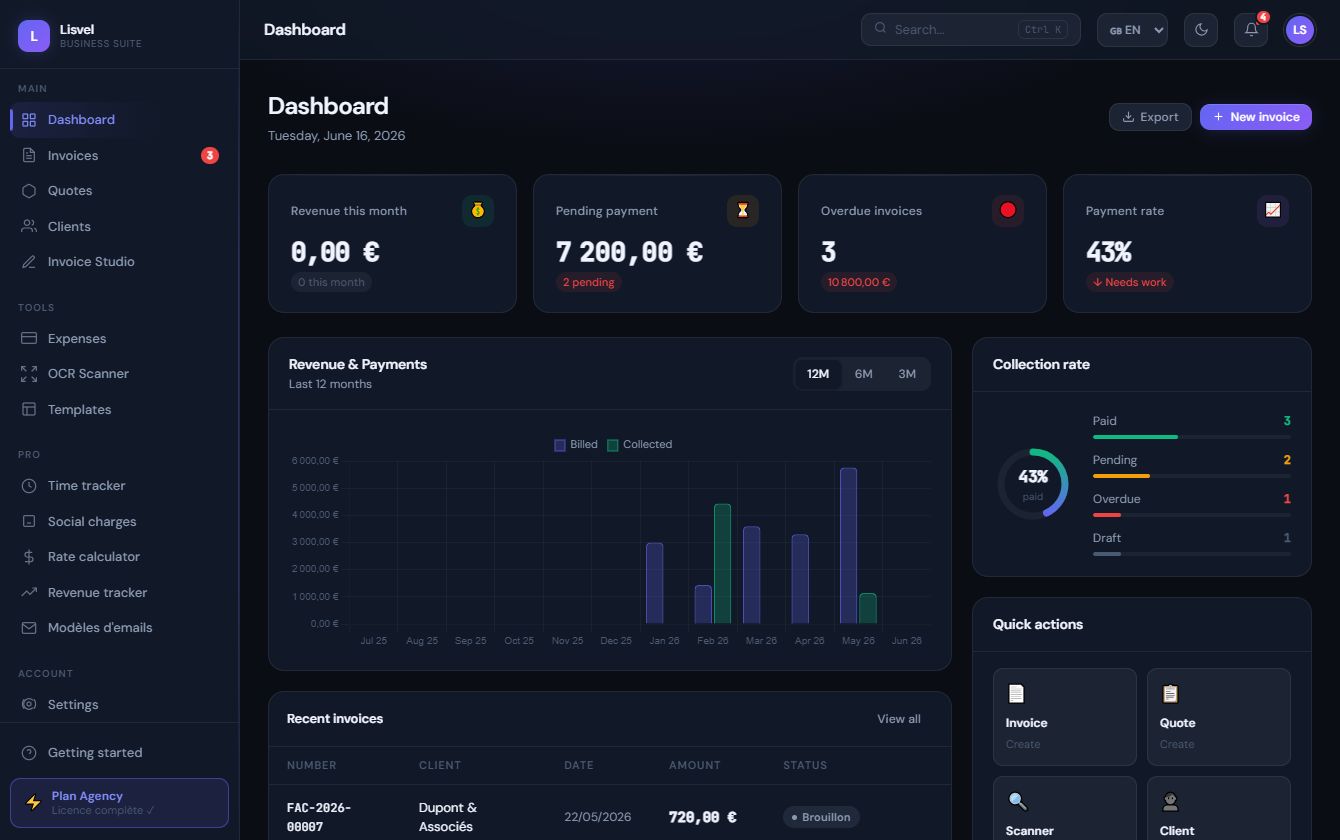Click the red circle icon on the overdue invoices card

point(1008,211)
